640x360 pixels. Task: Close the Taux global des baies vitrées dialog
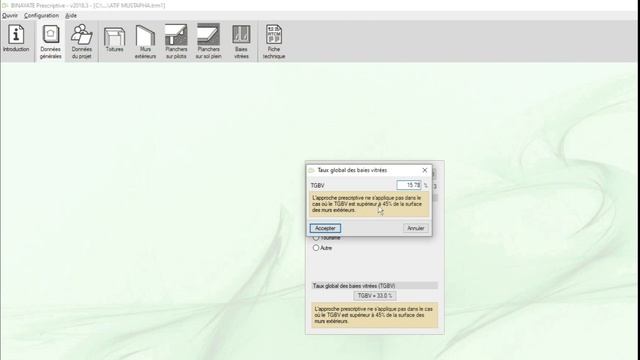click(x=424, y=170)
